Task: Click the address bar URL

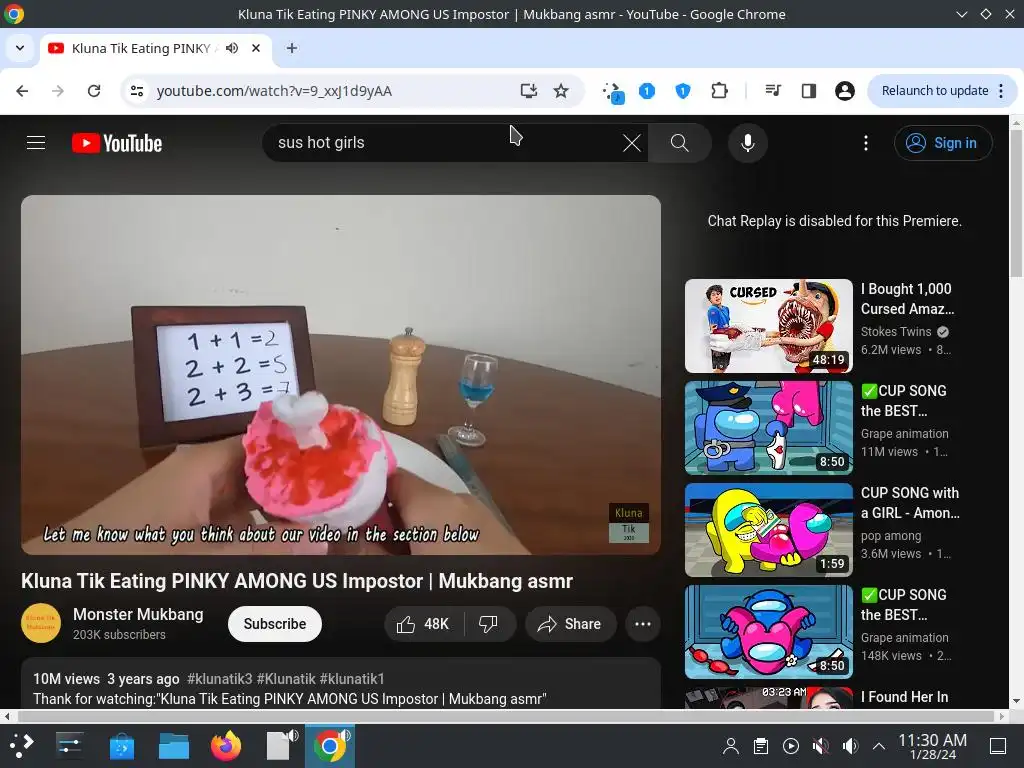Action: pyautogui.click(x=274, y=91)
